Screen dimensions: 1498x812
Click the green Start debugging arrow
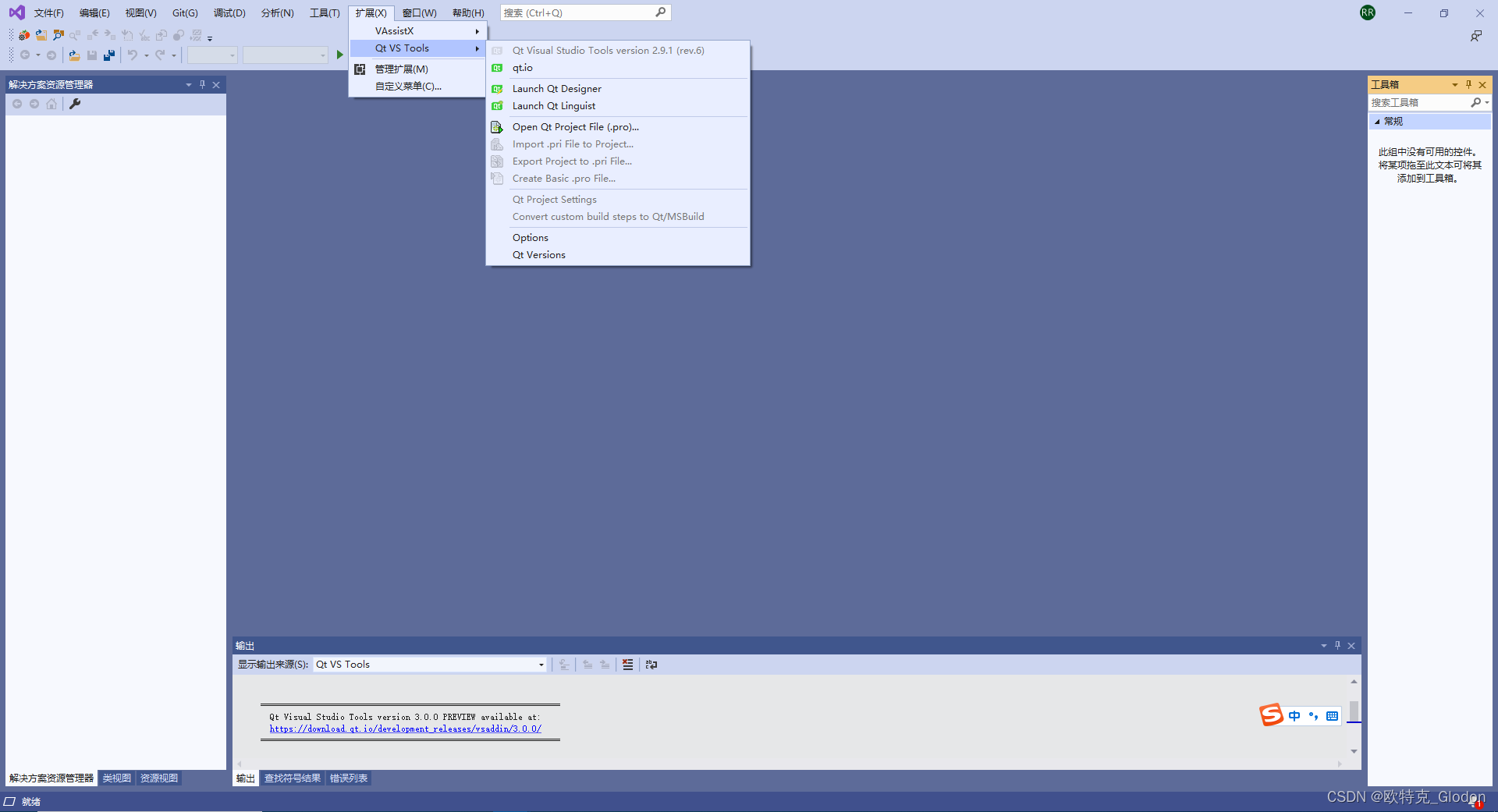[x=339, y=55]
